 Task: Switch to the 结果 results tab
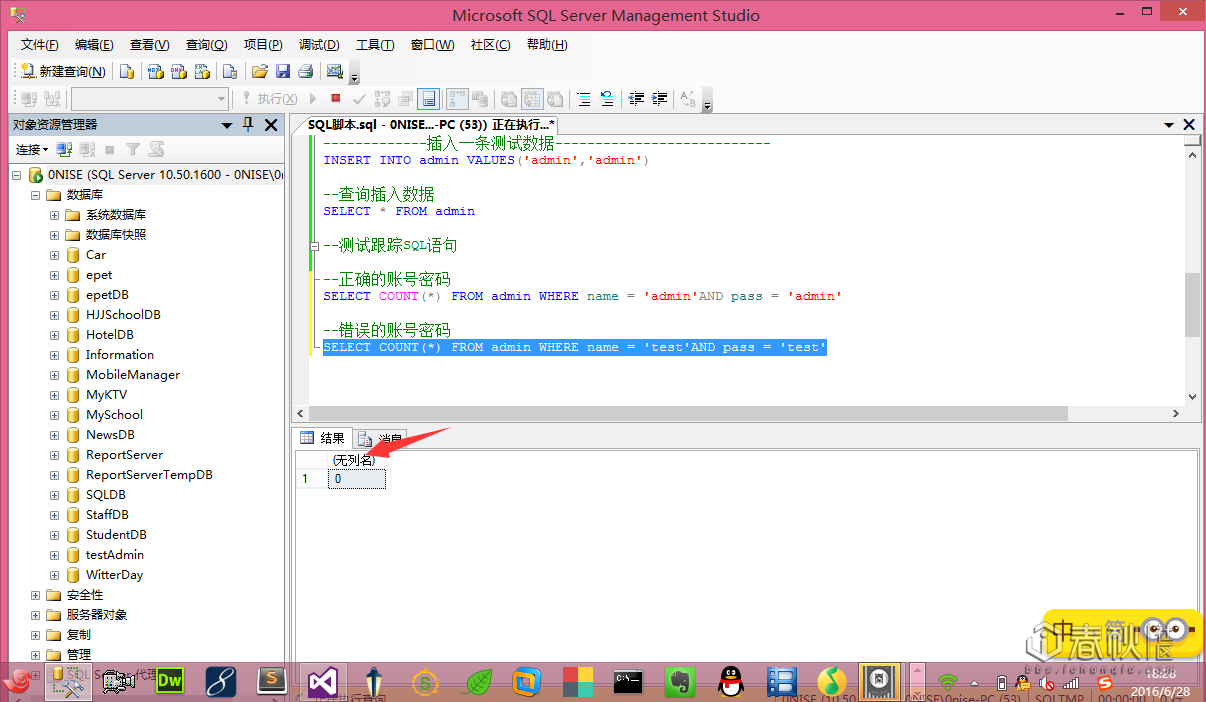pyautogui.click(x=323, y=438)
